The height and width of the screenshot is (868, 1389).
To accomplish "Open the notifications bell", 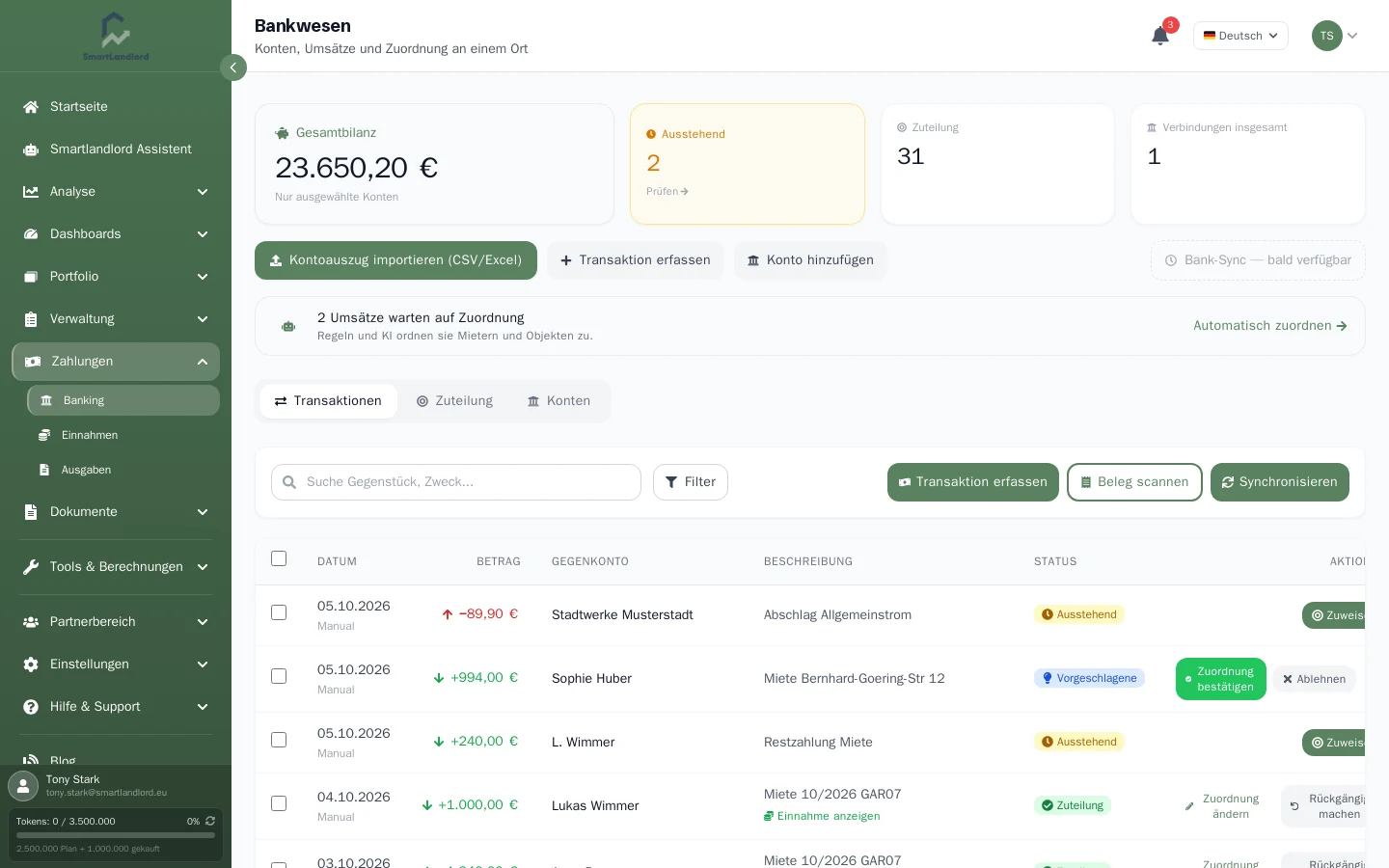I will tap(1160, 36).
